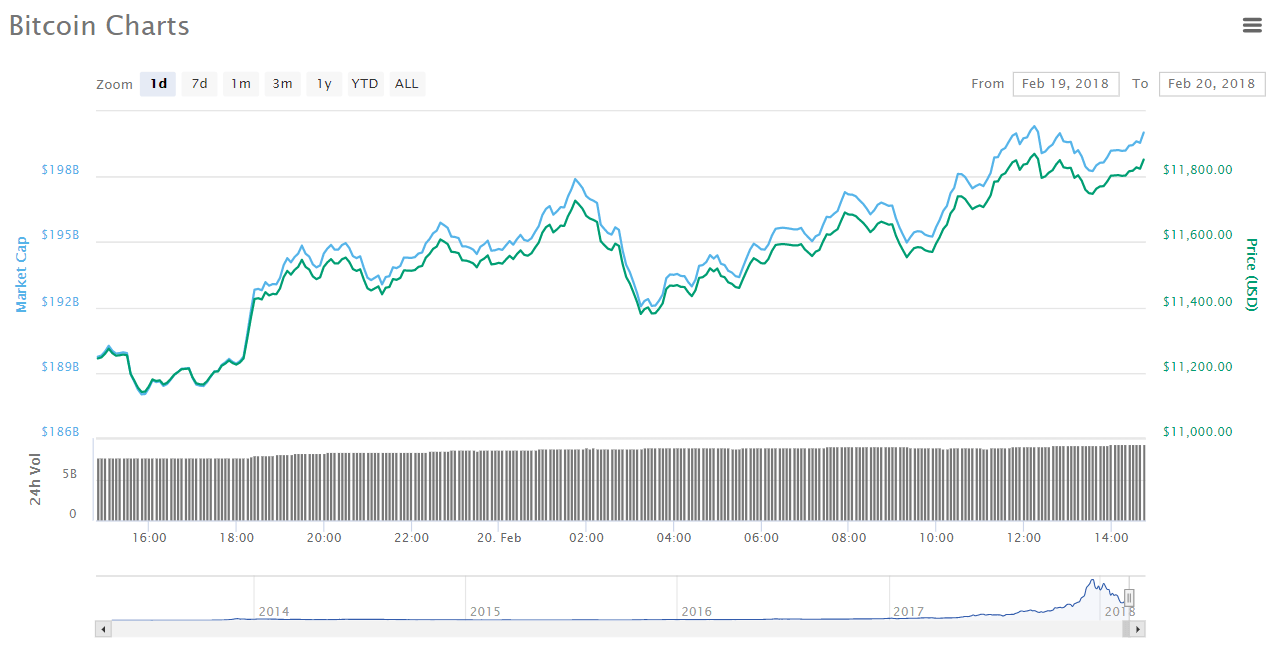The image size is (1285, 651).
Task: Set zoom range to 1d
Action: (158, 84)
